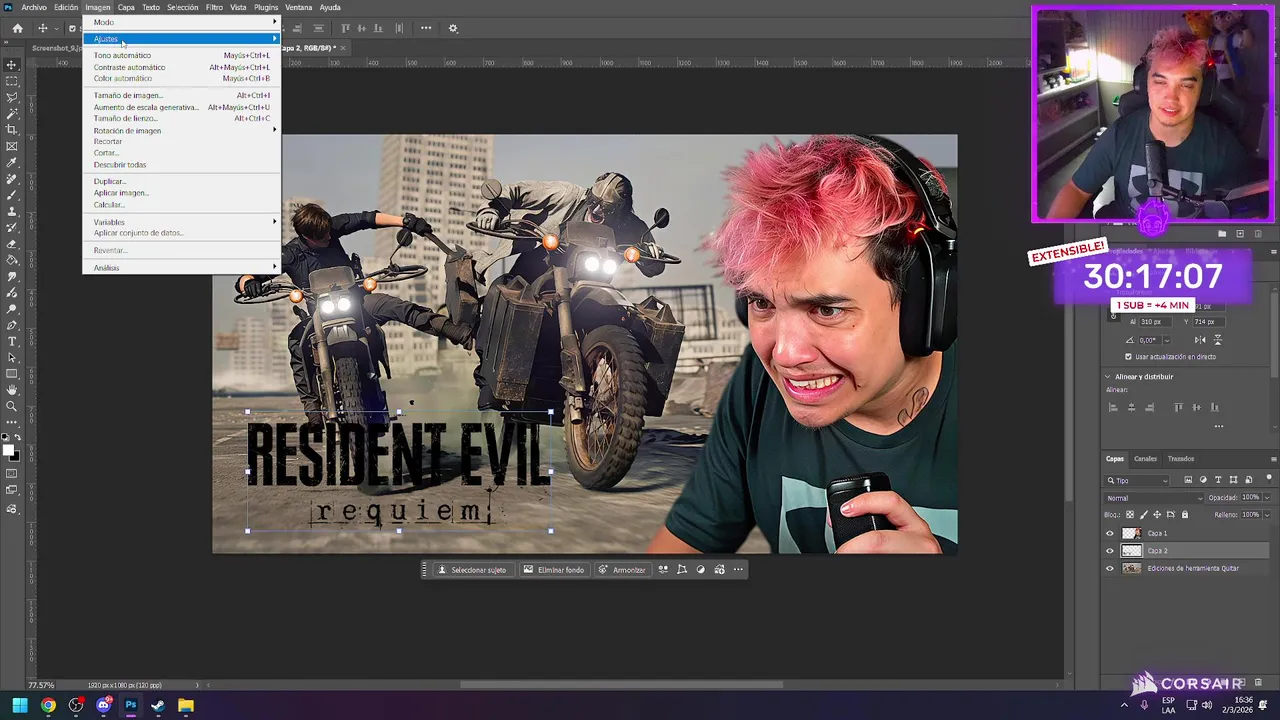The width and height of the screenshot is (1280, 720).
Task: Open the Filtro menu
Action: tap(214, 7)
